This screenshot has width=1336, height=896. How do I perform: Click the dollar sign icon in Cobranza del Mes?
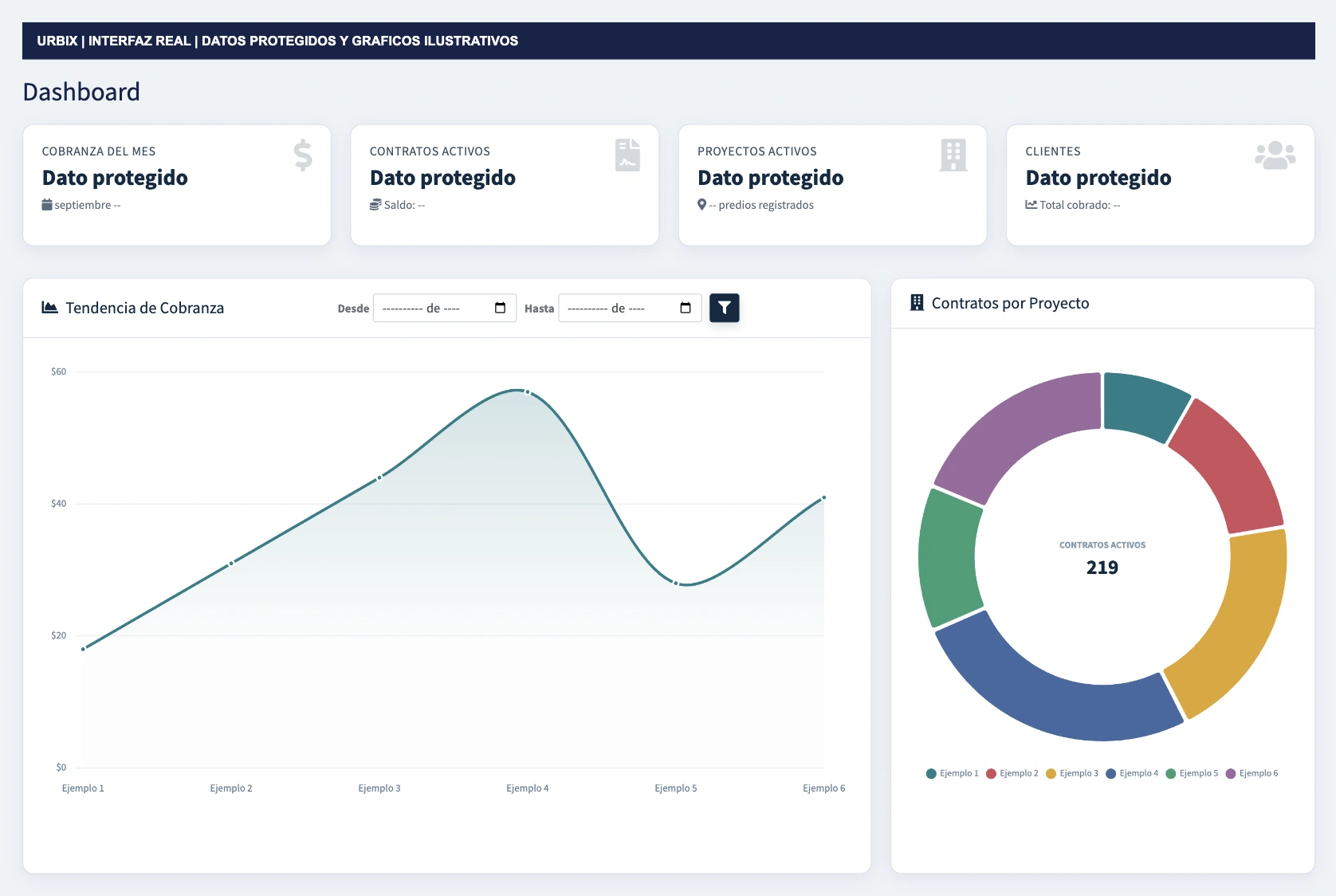pos(303,155)
